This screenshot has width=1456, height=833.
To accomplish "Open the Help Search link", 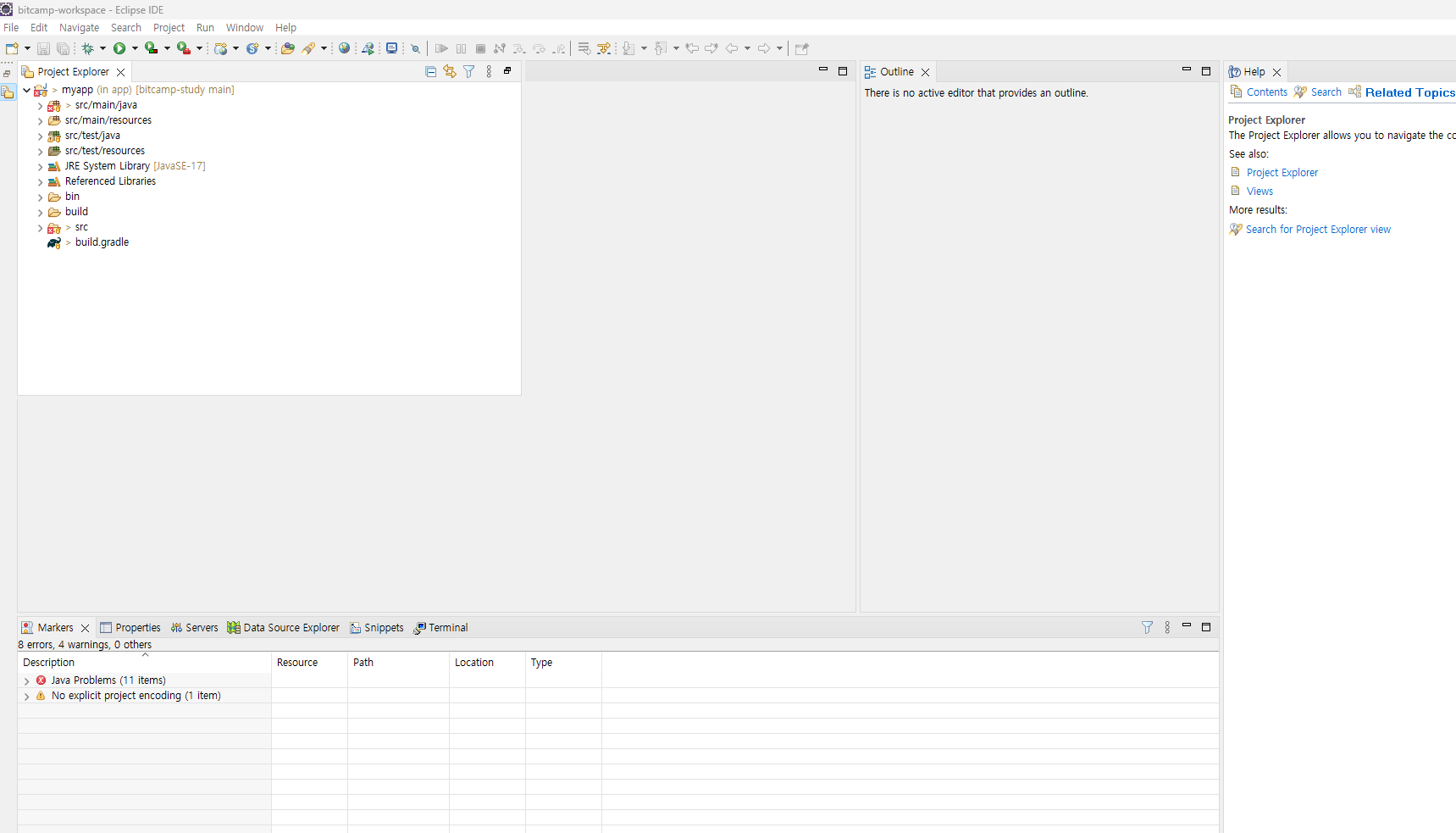I will tap(1326, 92).
